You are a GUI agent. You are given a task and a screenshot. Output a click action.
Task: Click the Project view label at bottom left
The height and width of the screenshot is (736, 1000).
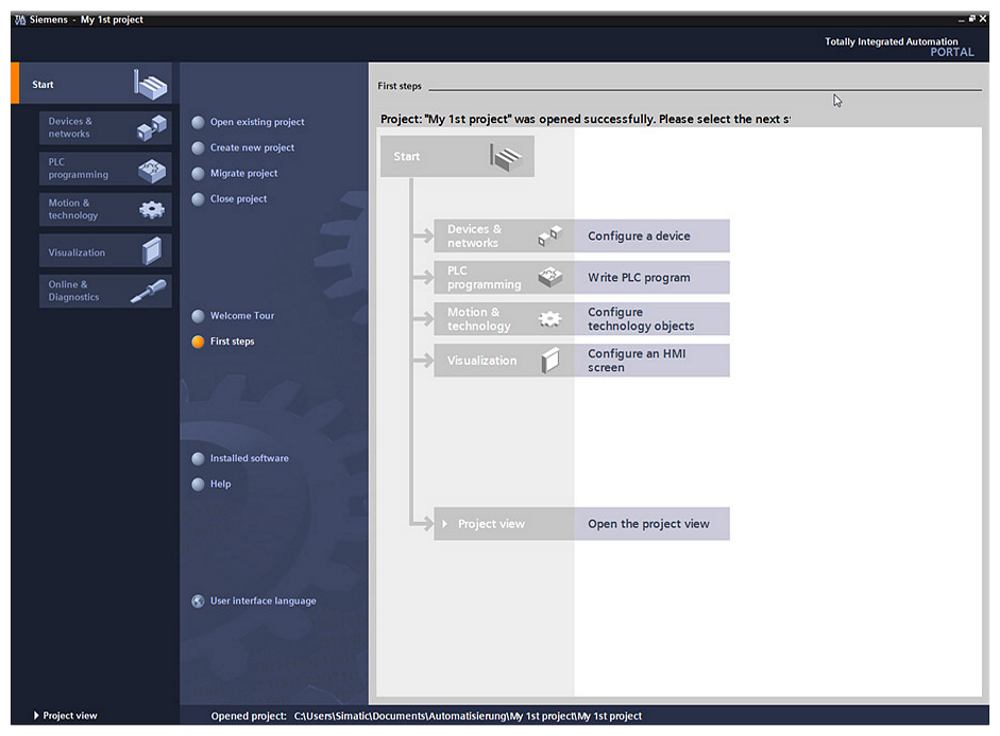point(70,716)
